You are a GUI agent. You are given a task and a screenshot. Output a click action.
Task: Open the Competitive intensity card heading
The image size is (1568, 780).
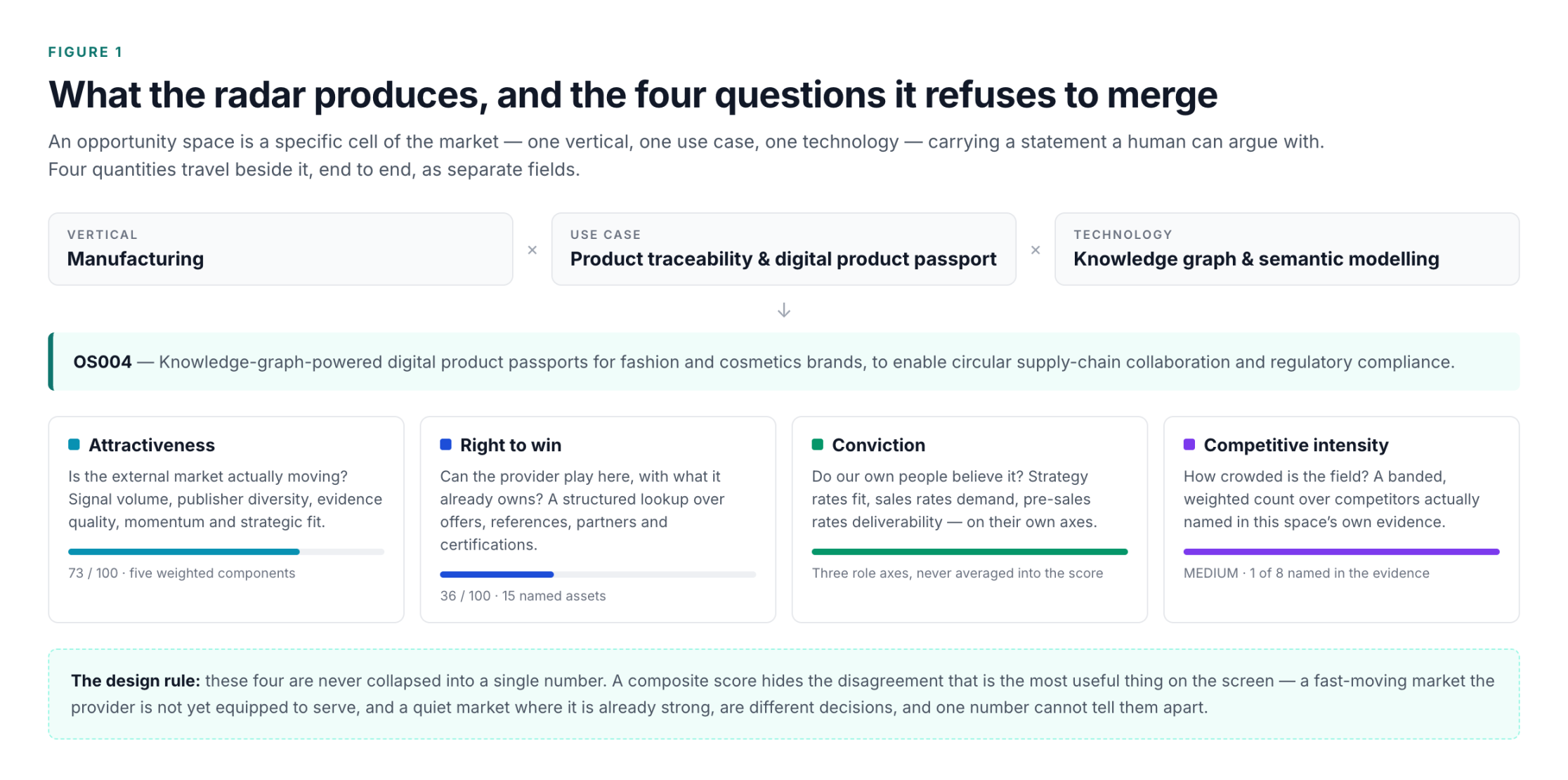[x=1296, y=445]
